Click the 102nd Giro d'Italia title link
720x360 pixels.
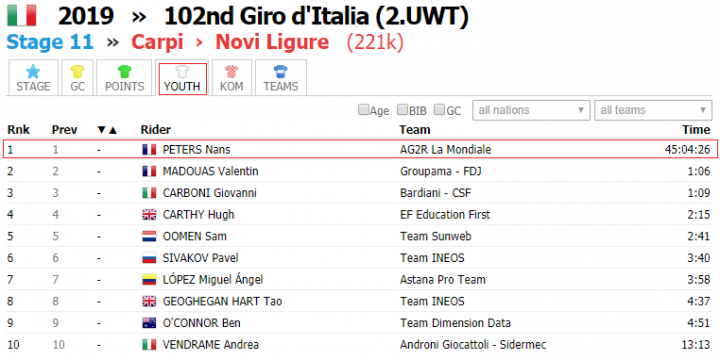pyautogui.click(x=316, y=16)
